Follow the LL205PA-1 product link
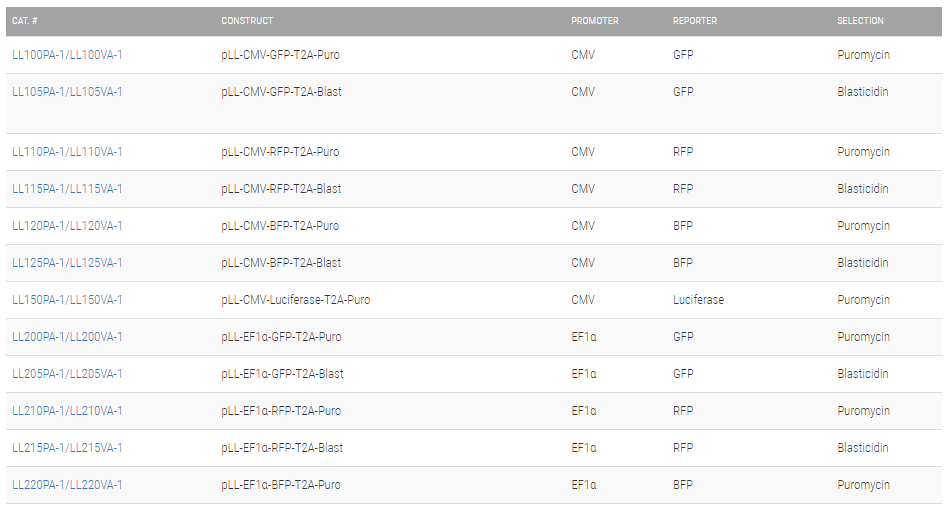Viewport: 946px width, 507px height. (x=38, y=374)
